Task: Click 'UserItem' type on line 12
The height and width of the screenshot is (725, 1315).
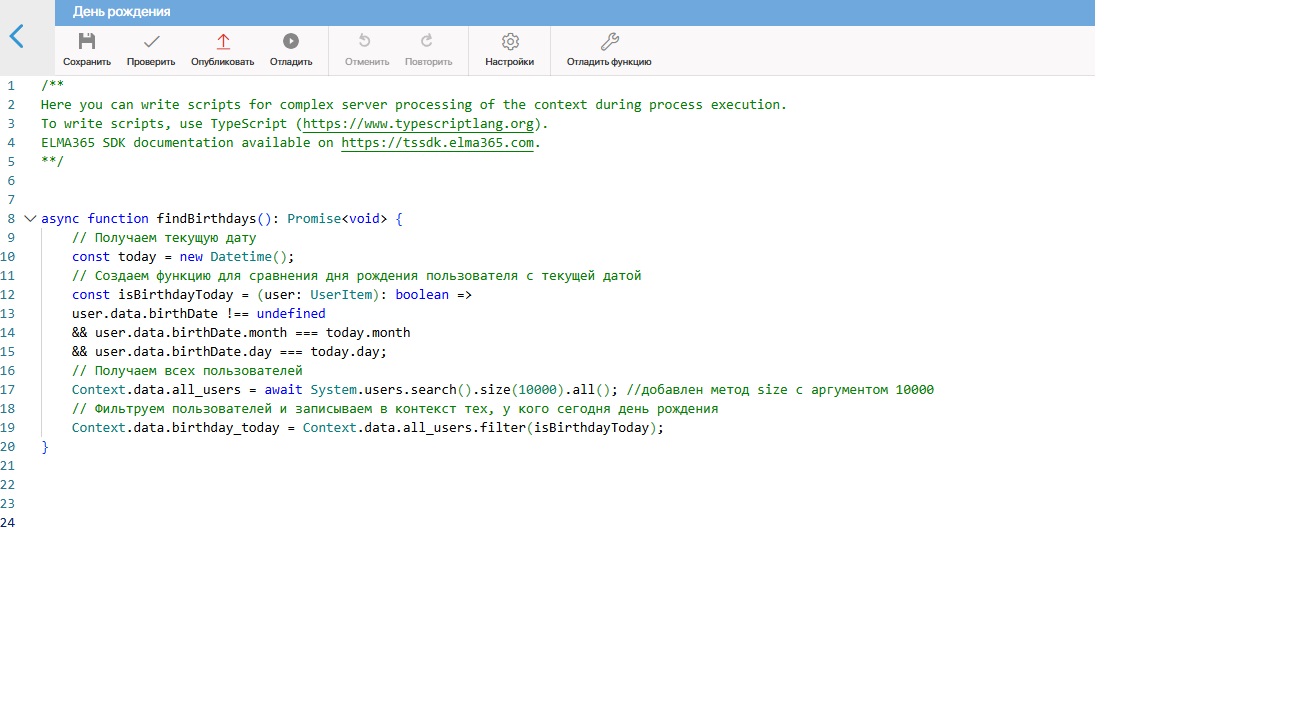Action: coord(341,295)
